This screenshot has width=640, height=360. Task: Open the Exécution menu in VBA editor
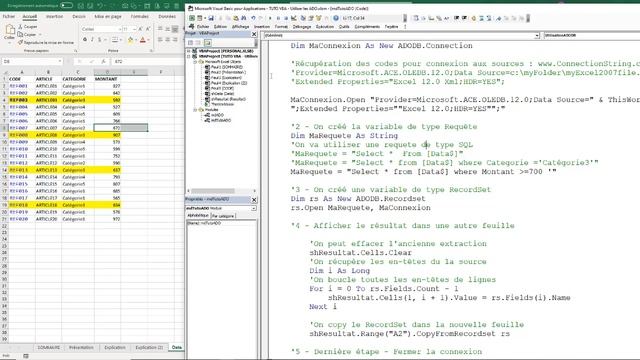click(x=325, y=27)
